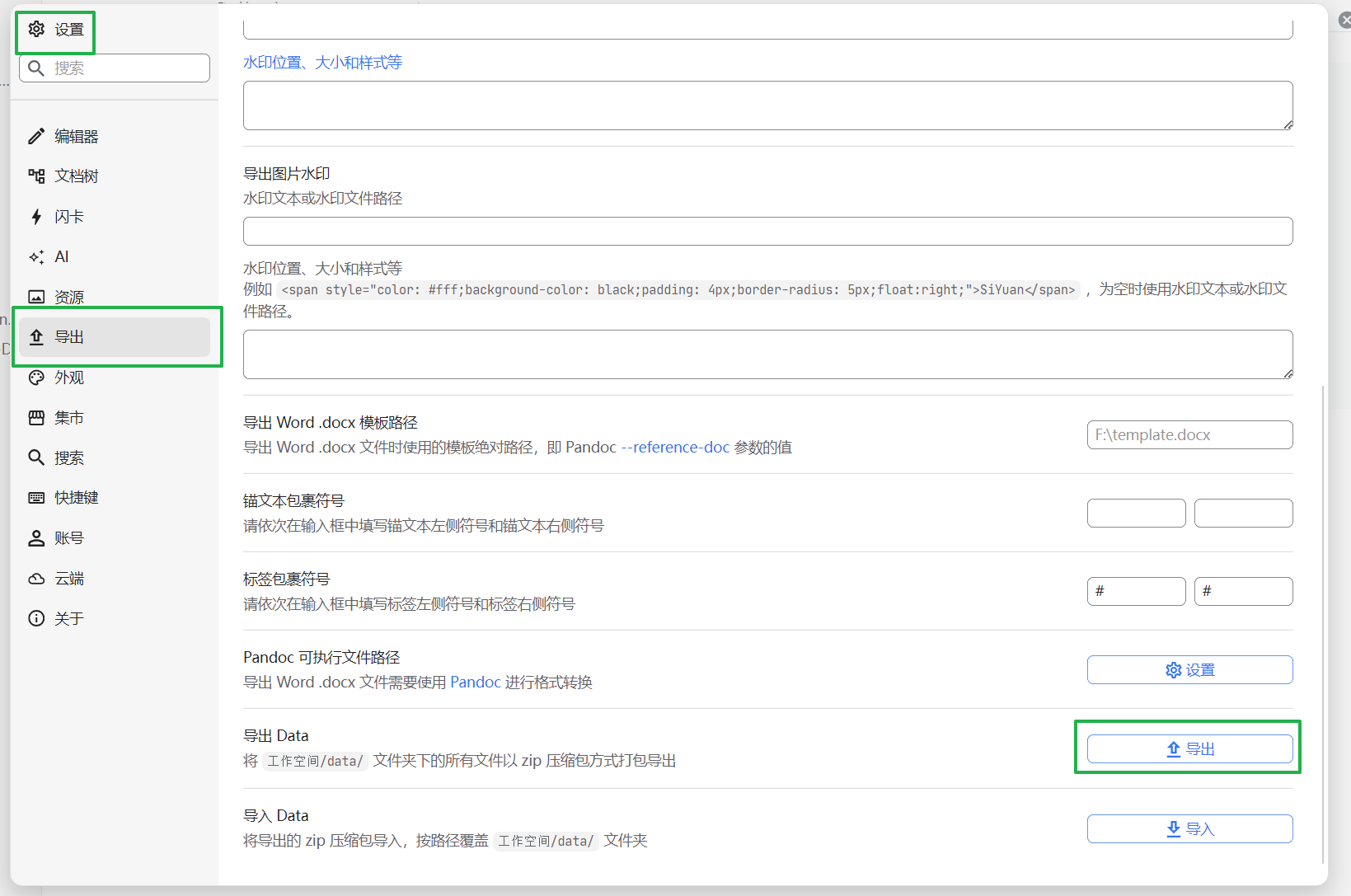Switch to the 账号 settings tab

point(68,538)
